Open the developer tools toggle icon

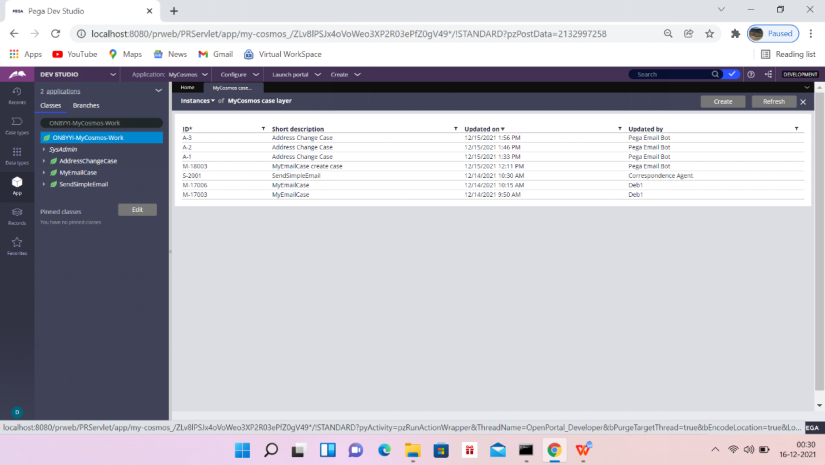pyautogui.click(x=768, y=74)
